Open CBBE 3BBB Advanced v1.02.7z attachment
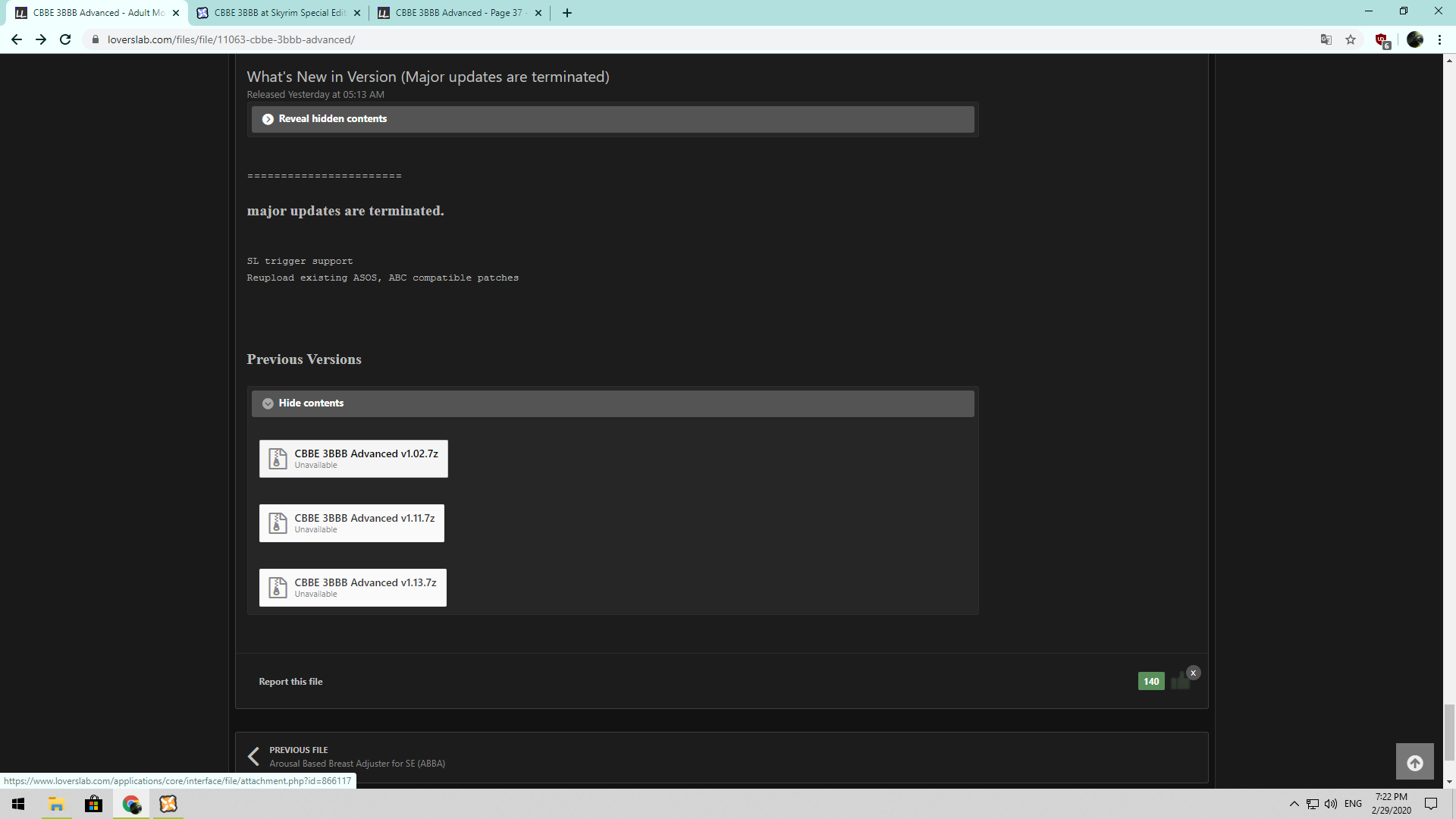This screenshot has width=1456, height=819. (353, 459)
